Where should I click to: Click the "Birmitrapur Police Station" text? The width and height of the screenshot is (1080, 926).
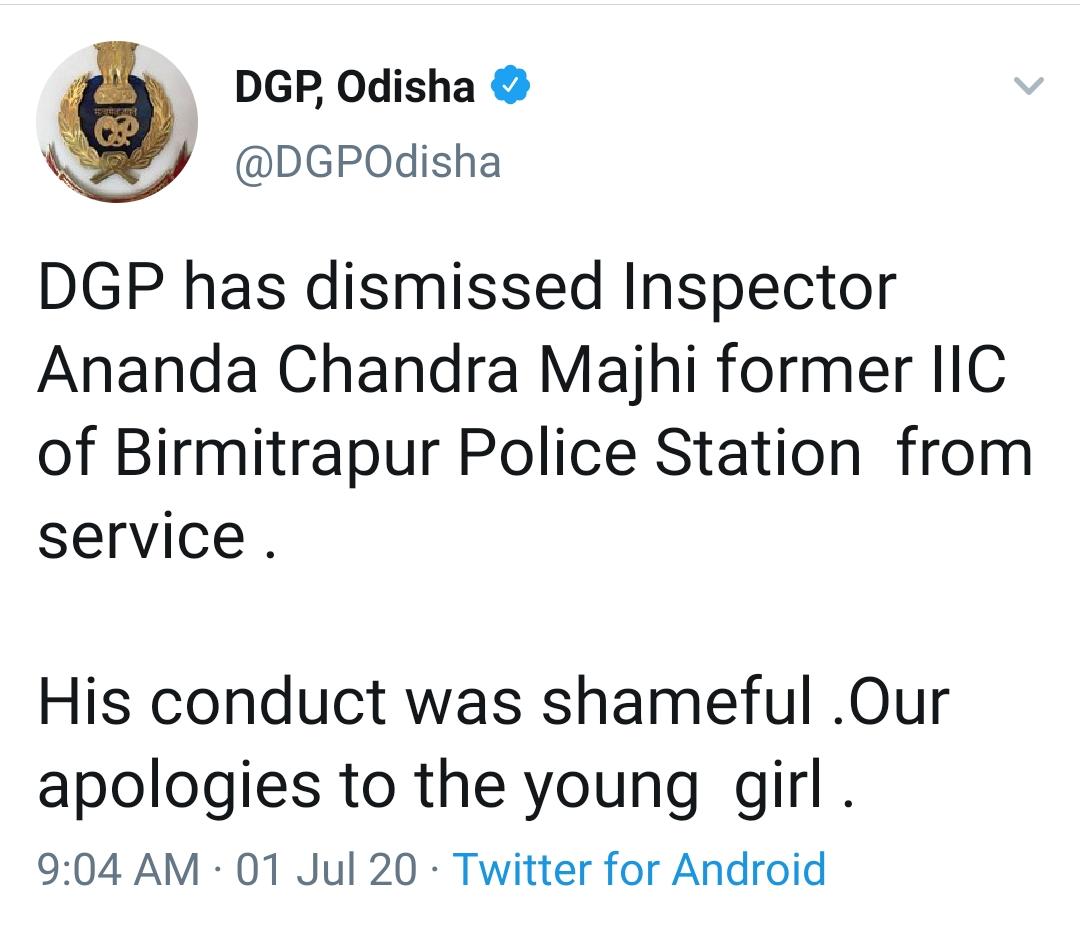click(488, 454)
